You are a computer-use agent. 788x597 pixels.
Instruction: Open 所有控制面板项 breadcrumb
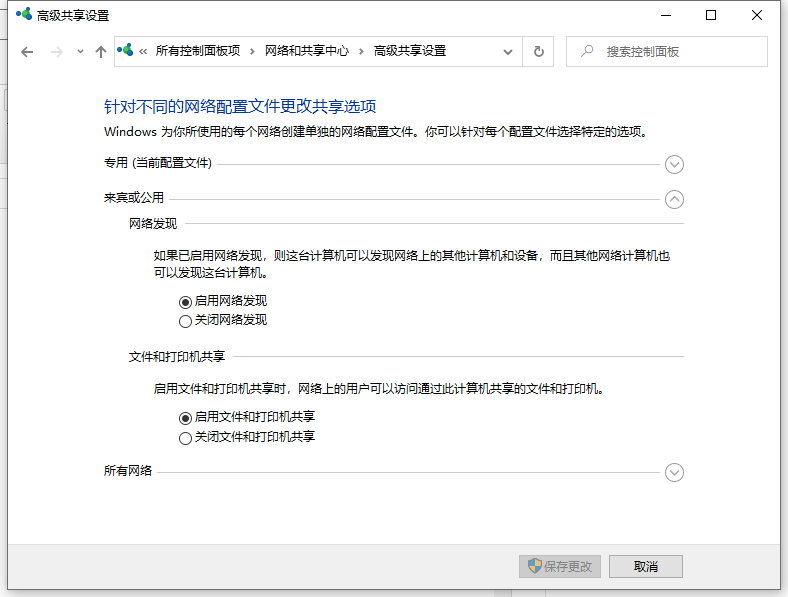click(x=198, y=51)
